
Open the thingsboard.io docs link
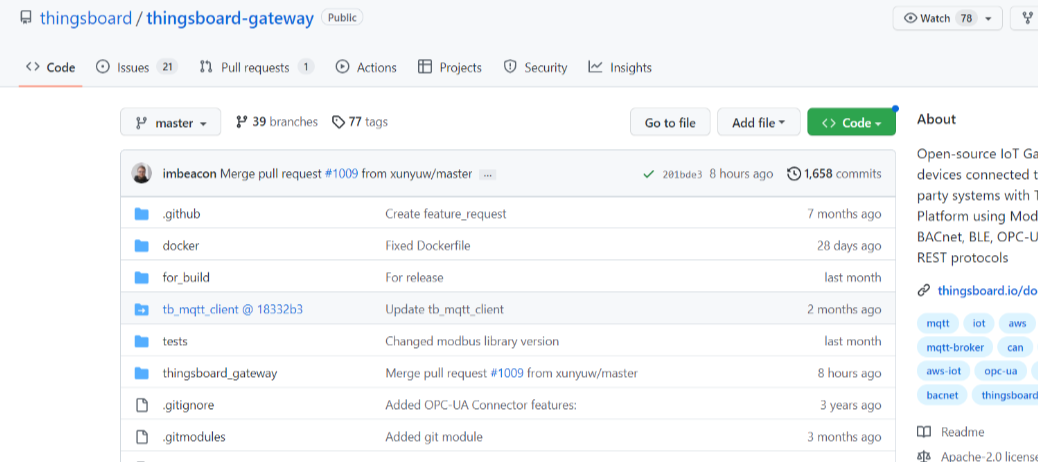click(987, 290)
